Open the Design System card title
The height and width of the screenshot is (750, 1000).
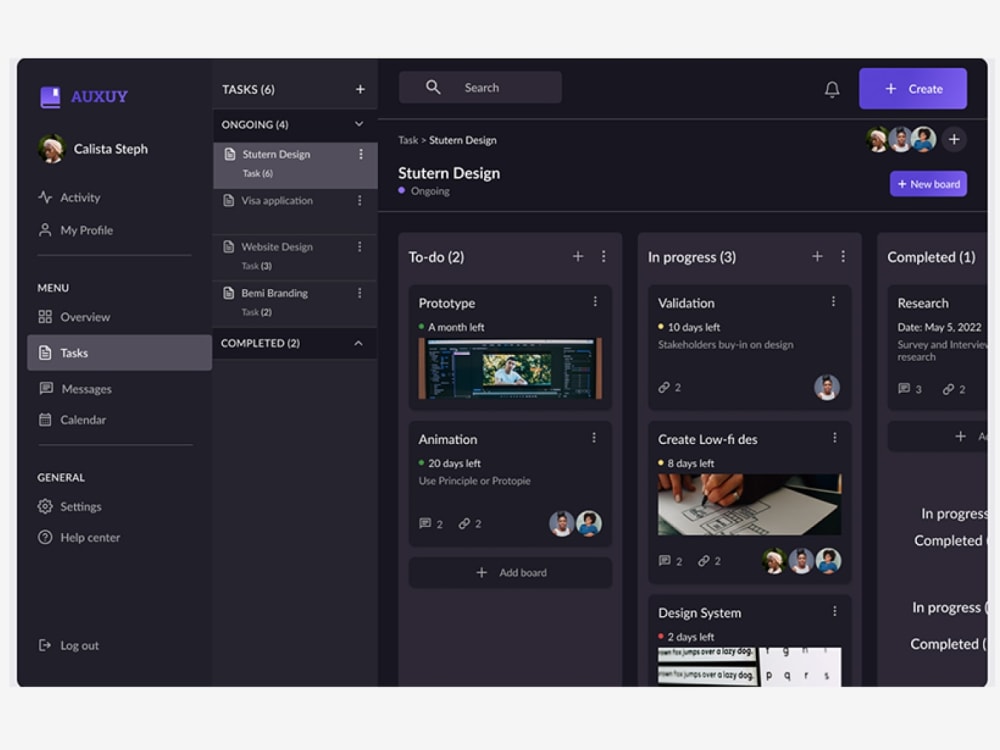point(699,613)
